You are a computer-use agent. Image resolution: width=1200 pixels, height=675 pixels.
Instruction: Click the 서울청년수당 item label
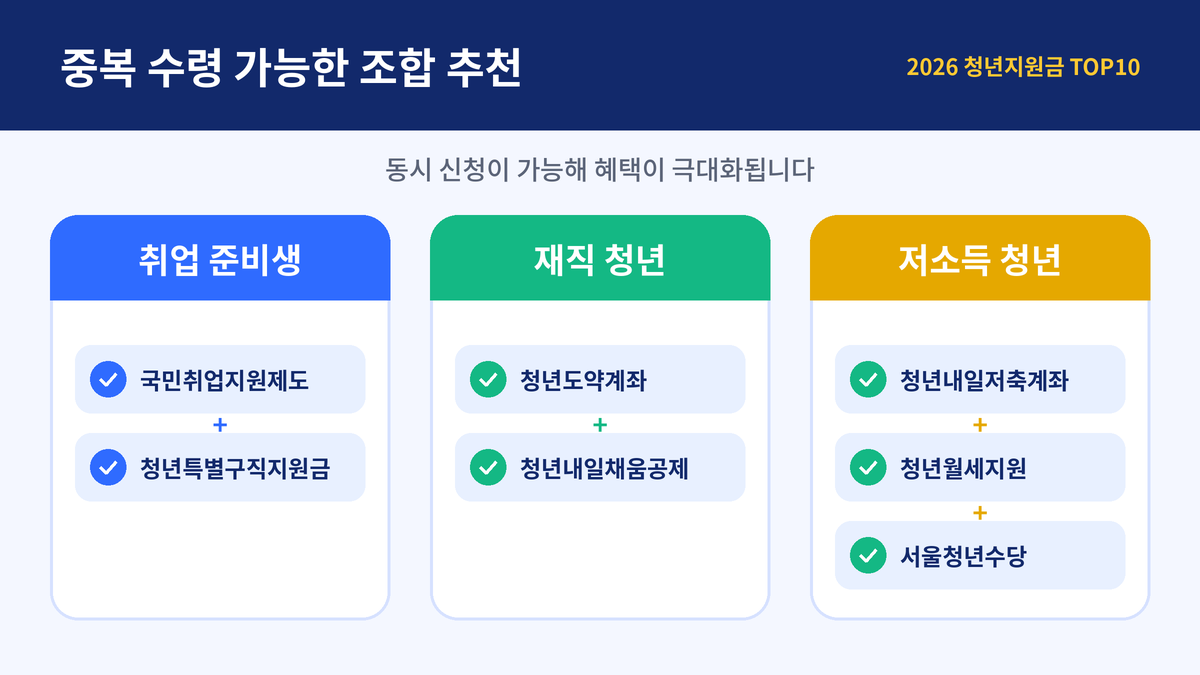[963, 555]
